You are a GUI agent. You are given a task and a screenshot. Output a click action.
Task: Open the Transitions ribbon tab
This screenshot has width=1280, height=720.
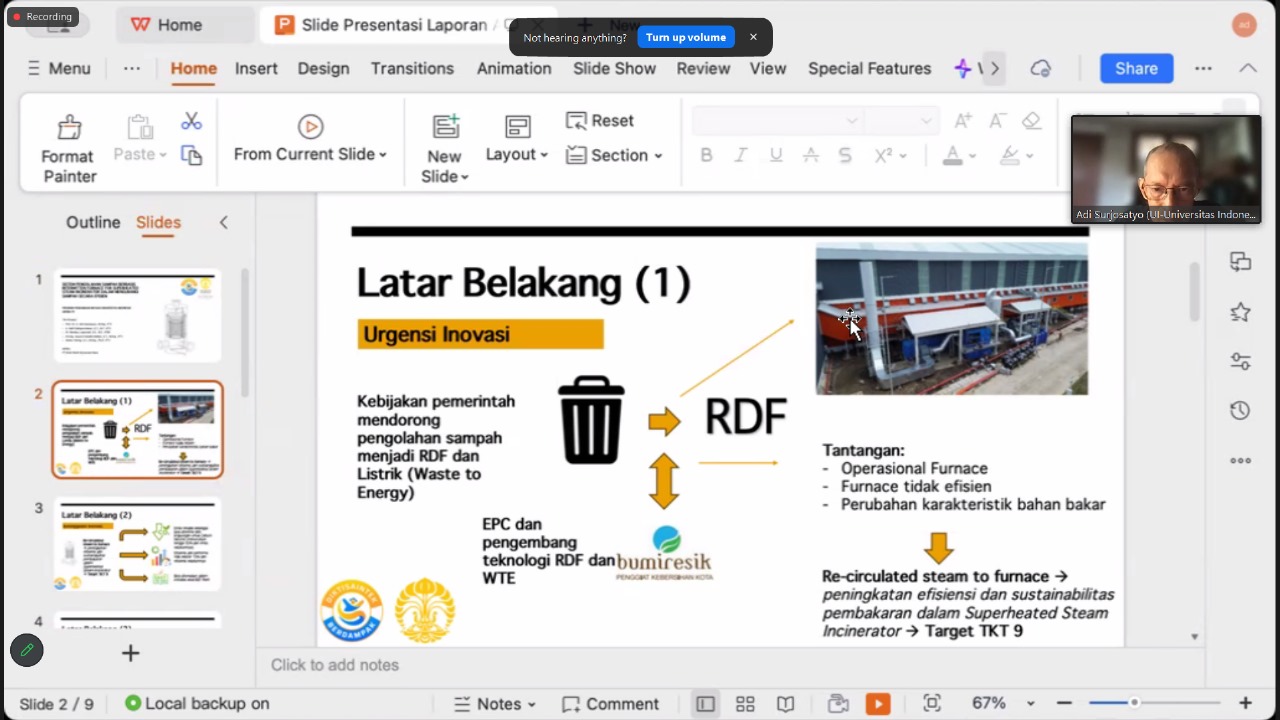(x=412, y=68)
